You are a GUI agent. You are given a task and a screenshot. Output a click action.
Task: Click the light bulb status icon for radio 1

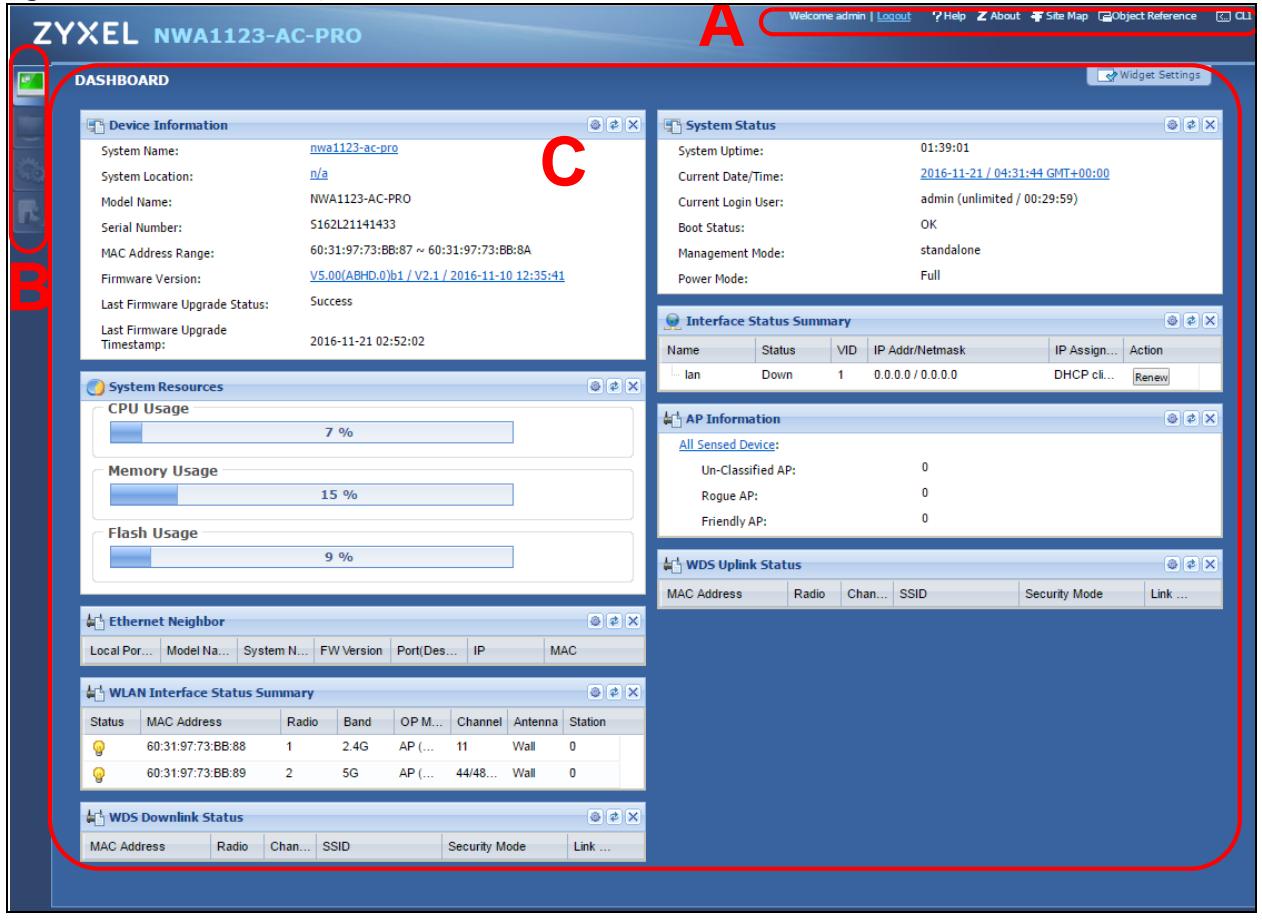pos(99,745)
